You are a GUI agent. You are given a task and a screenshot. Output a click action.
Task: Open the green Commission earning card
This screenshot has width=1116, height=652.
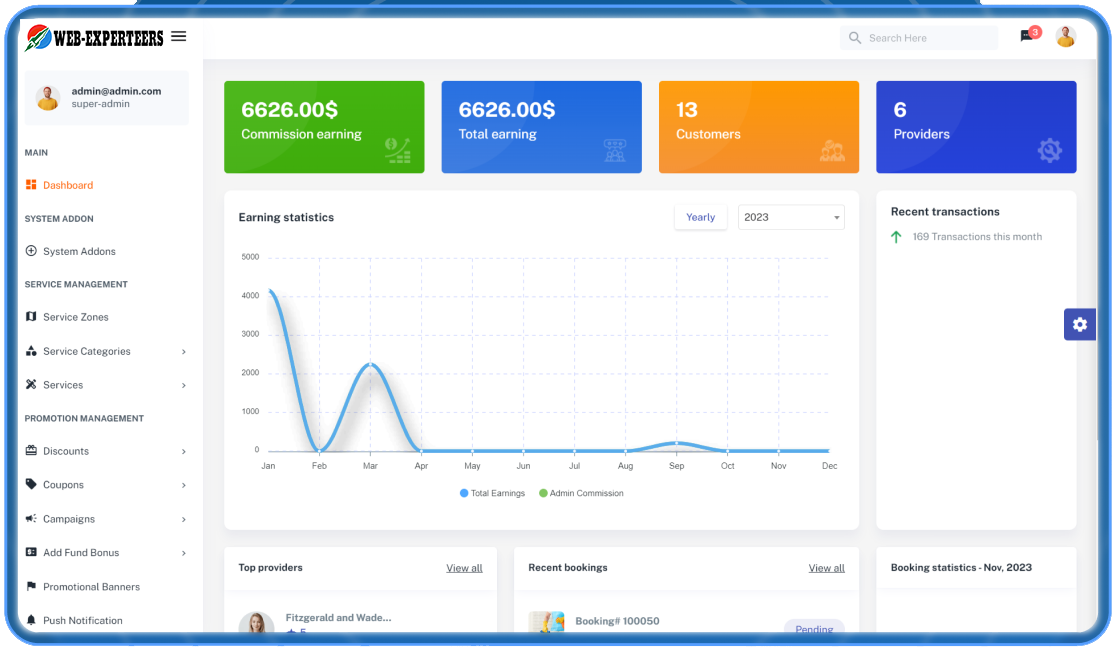tap(324, 127)
